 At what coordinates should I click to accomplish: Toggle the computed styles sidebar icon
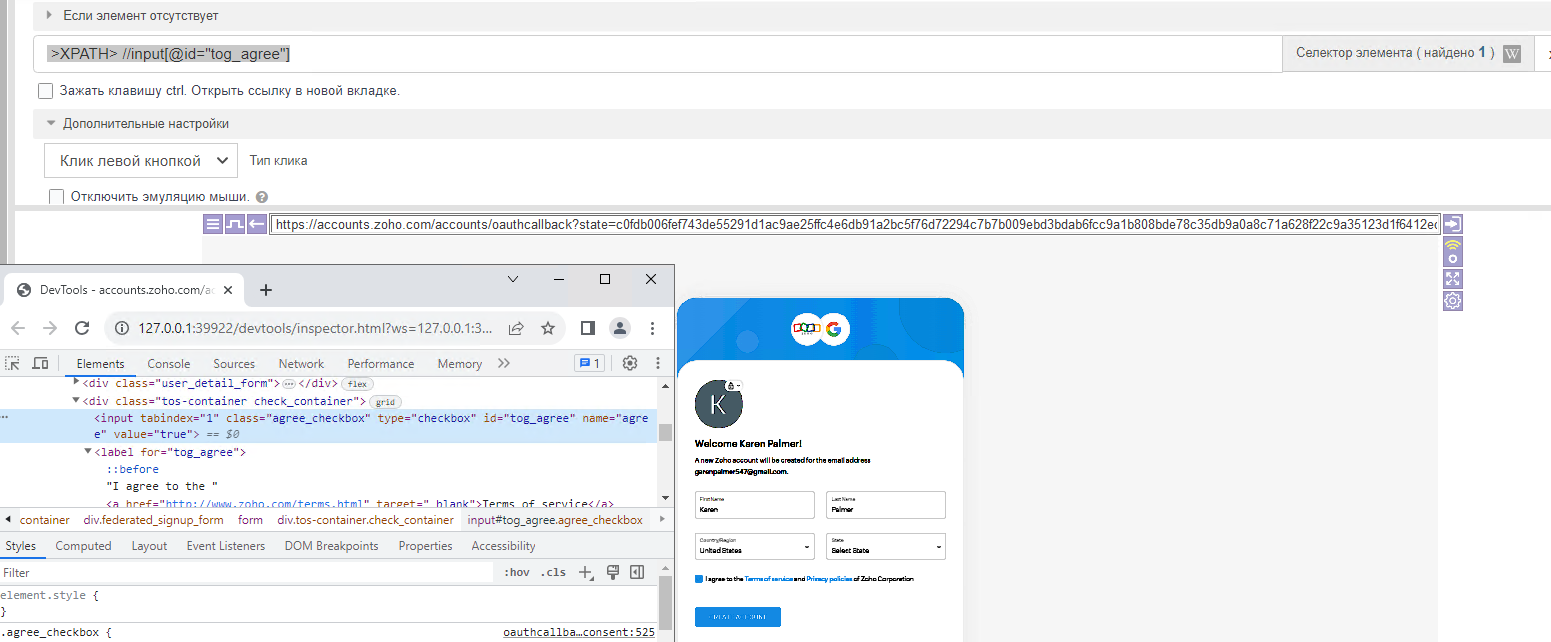[636, 573]
